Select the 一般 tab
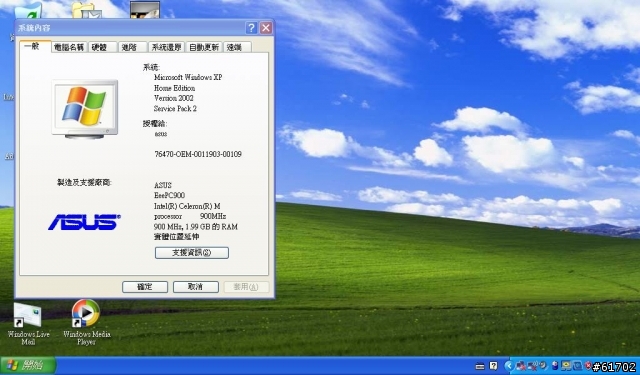The height and width of the screenshot is (375, 640). [35, 46]
